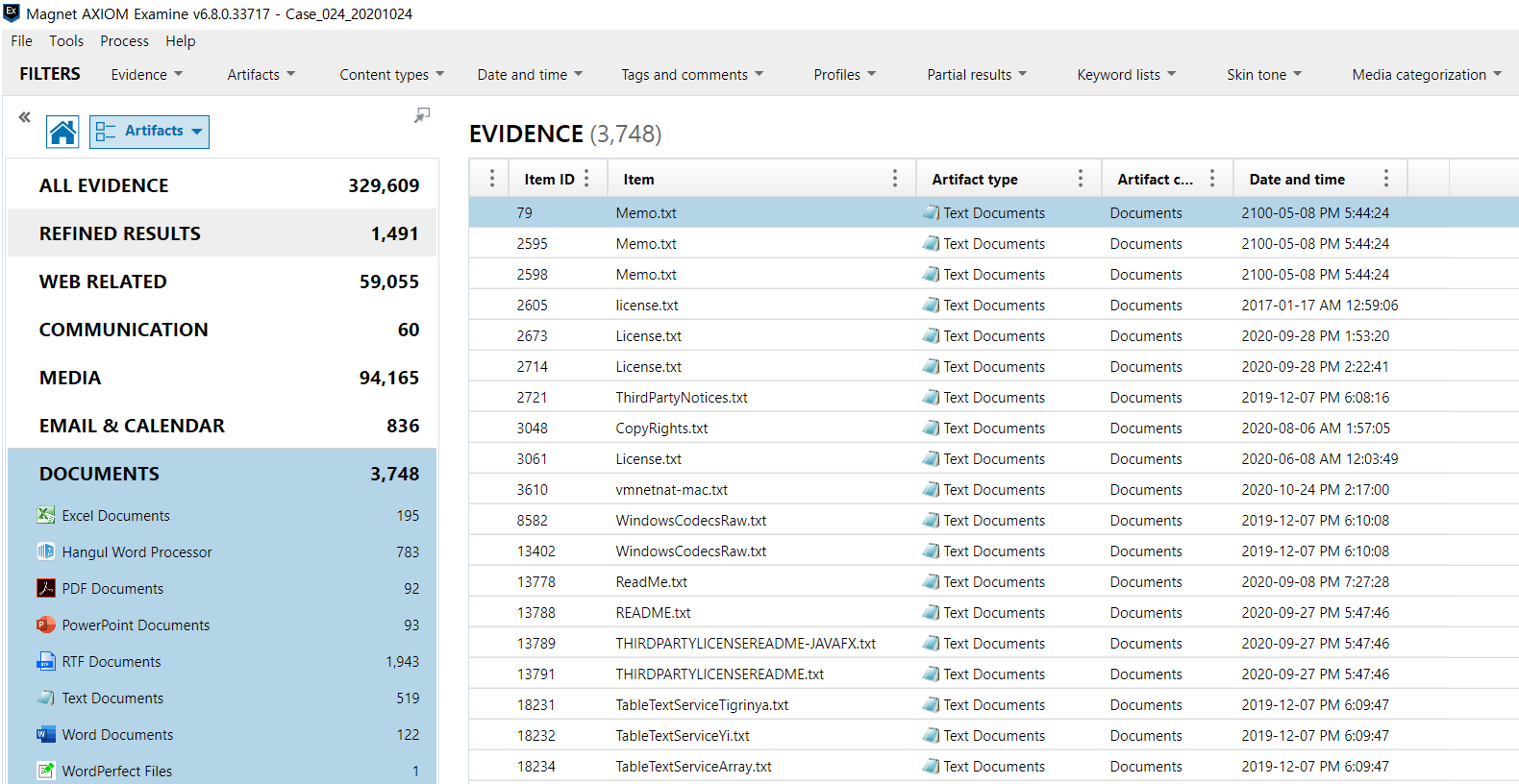Open Artifact type column options menu
Image resolution: width=1519 pixels, height=784 pixels.
pos(1081,179)
